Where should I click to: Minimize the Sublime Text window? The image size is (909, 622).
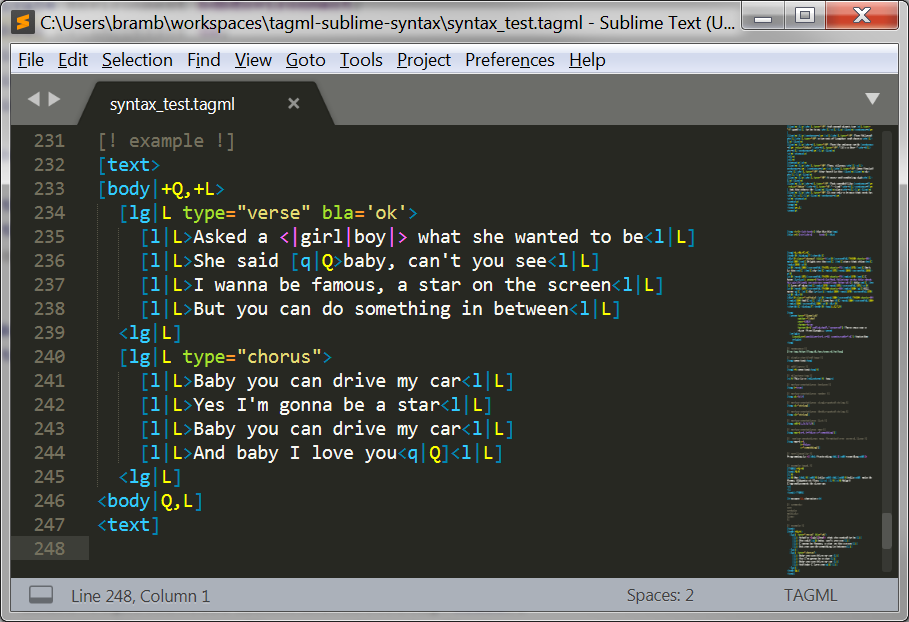(x=763, y=16)
